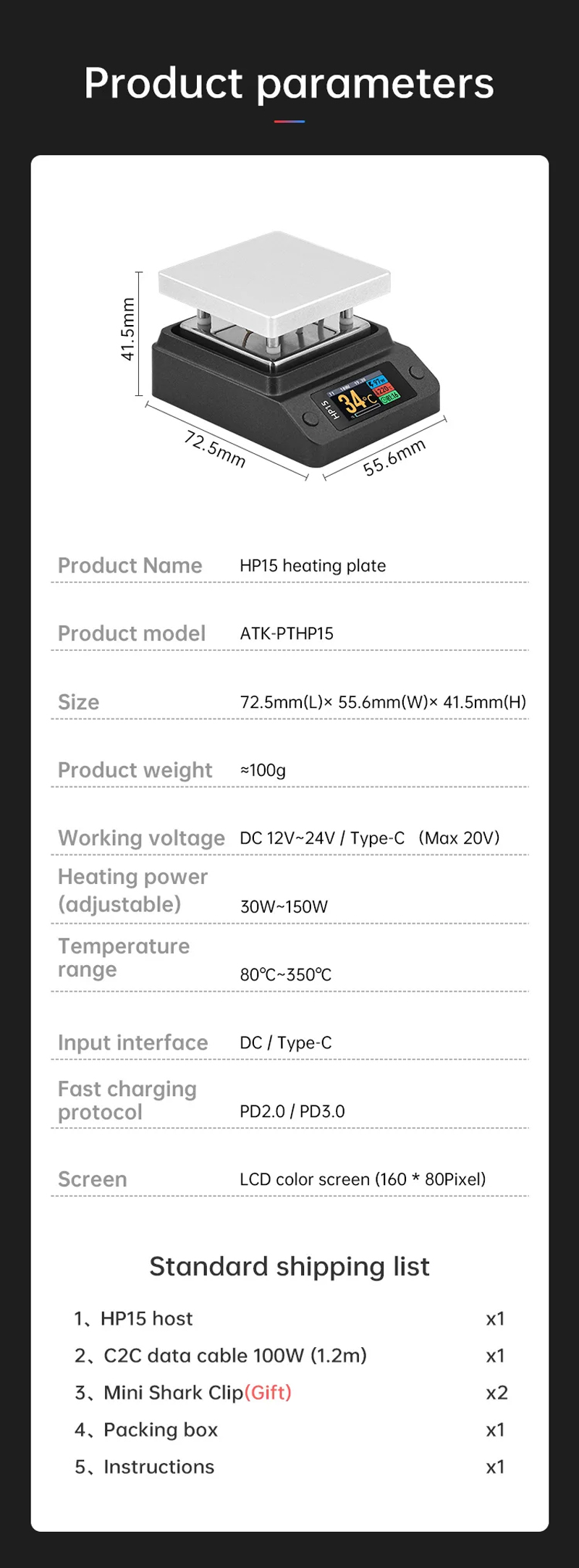Image resolution: width=579 pixels, height=1568 pixels.
Task: Click the "Product parameters" heading
Action: coord(289,83)
